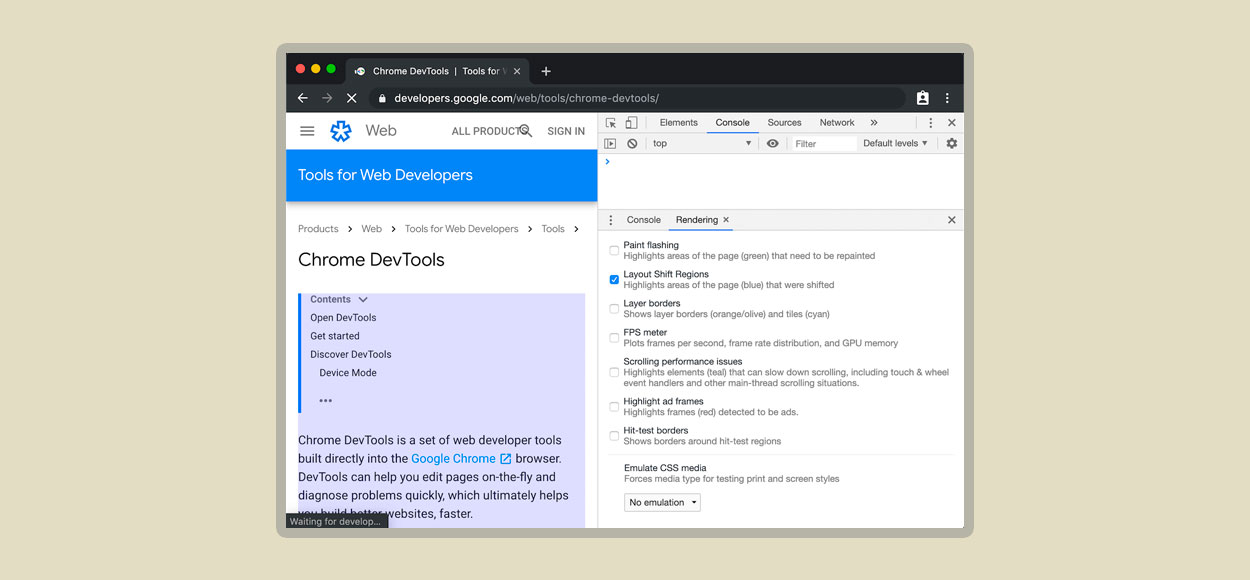Open a new tab with the plus button
The image size is (1250, 580).
click(546, 71)
